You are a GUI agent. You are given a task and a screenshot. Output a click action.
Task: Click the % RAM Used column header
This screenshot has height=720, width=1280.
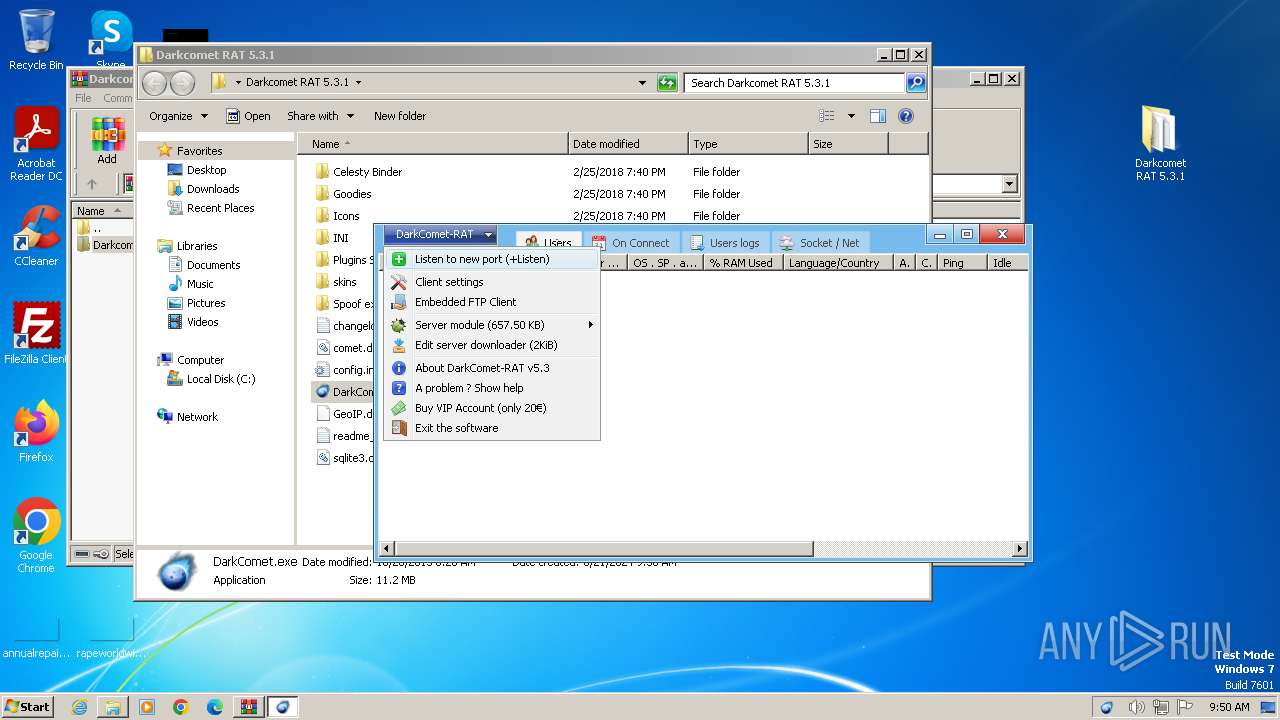pos(741,263)
